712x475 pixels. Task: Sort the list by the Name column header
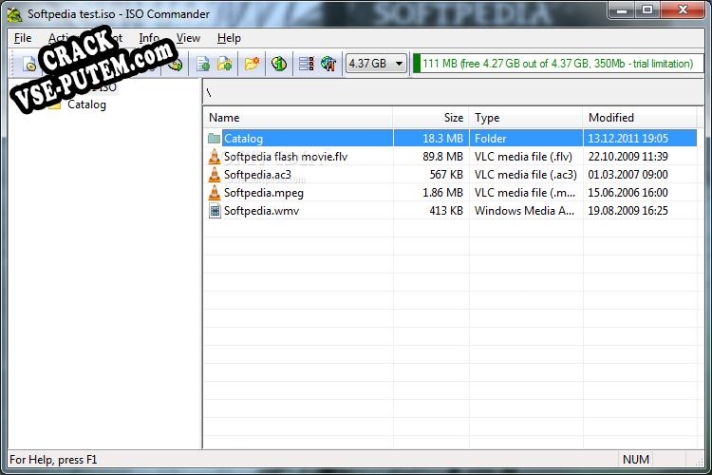(298, 118)
